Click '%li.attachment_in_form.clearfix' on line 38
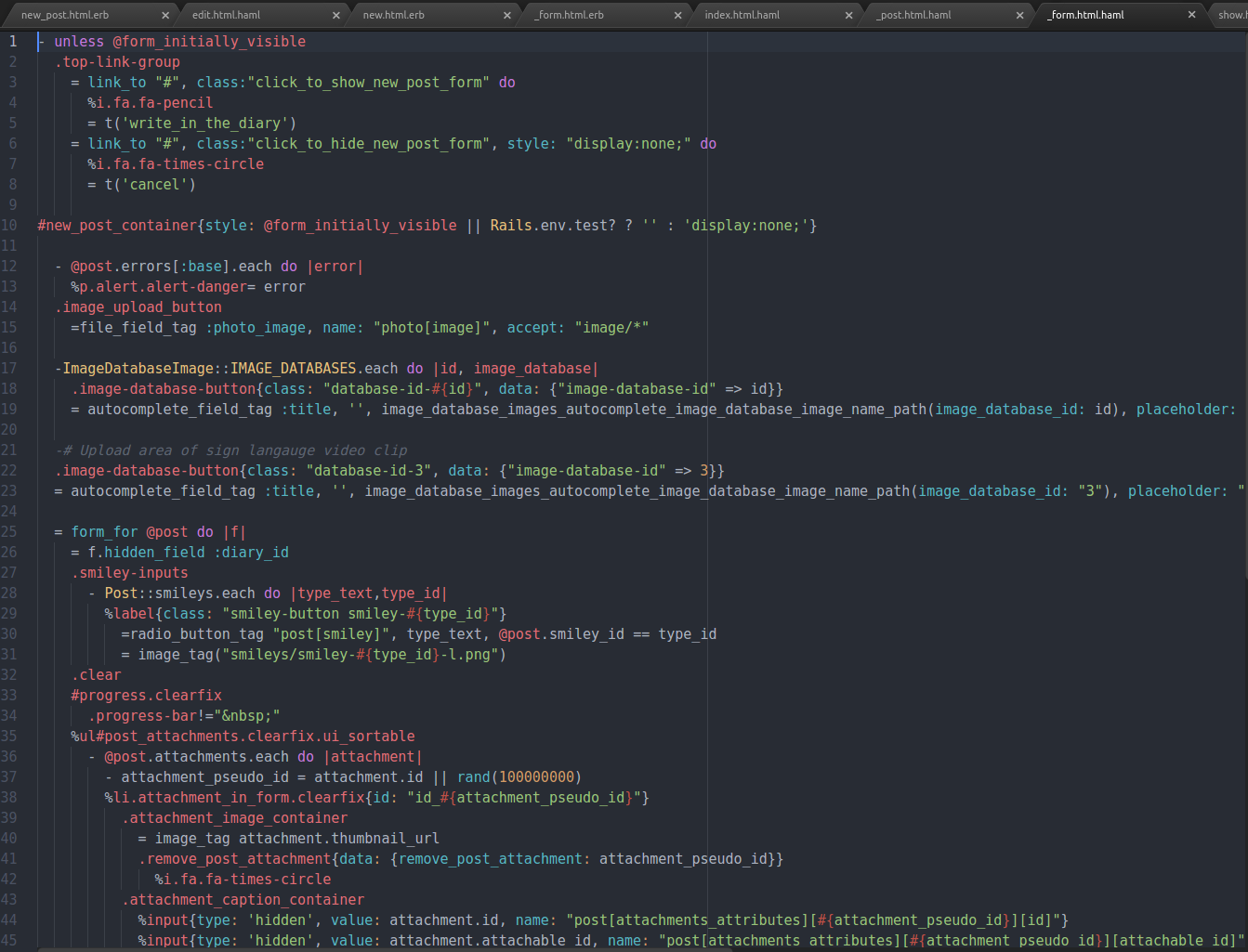 (x=235, y=798)
